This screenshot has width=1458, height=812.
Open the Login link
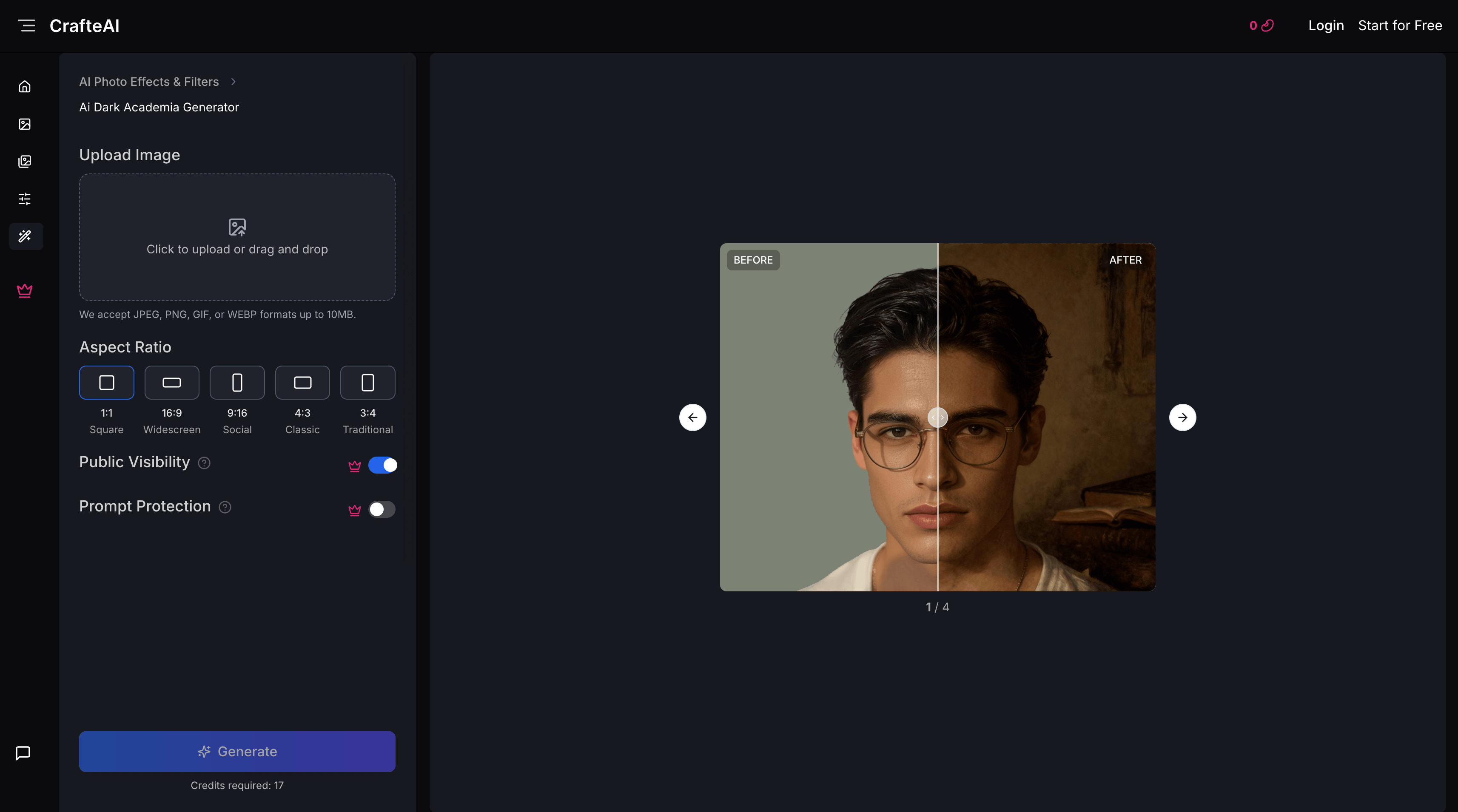[x=1326, y=26]
